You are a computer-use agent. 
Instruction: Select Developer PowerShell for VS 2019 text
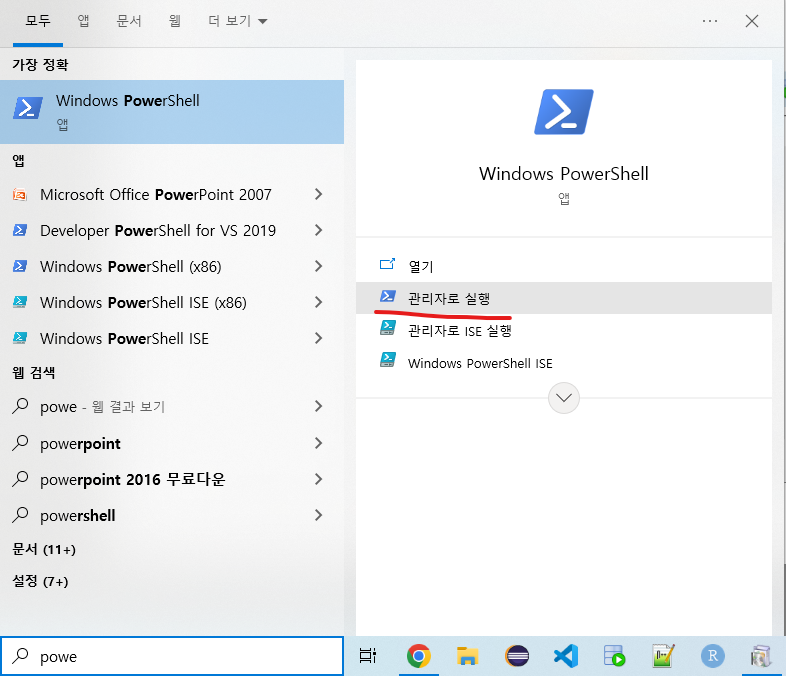pyautogui.click(x=158, y=231)
